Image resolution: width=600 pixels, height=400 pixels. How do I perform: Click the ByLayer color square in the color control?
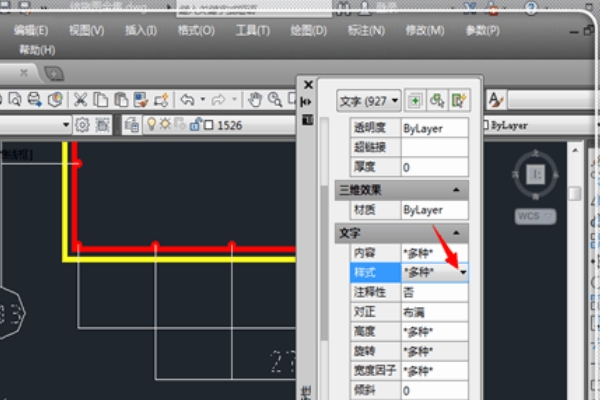click(x=486, y=125)
